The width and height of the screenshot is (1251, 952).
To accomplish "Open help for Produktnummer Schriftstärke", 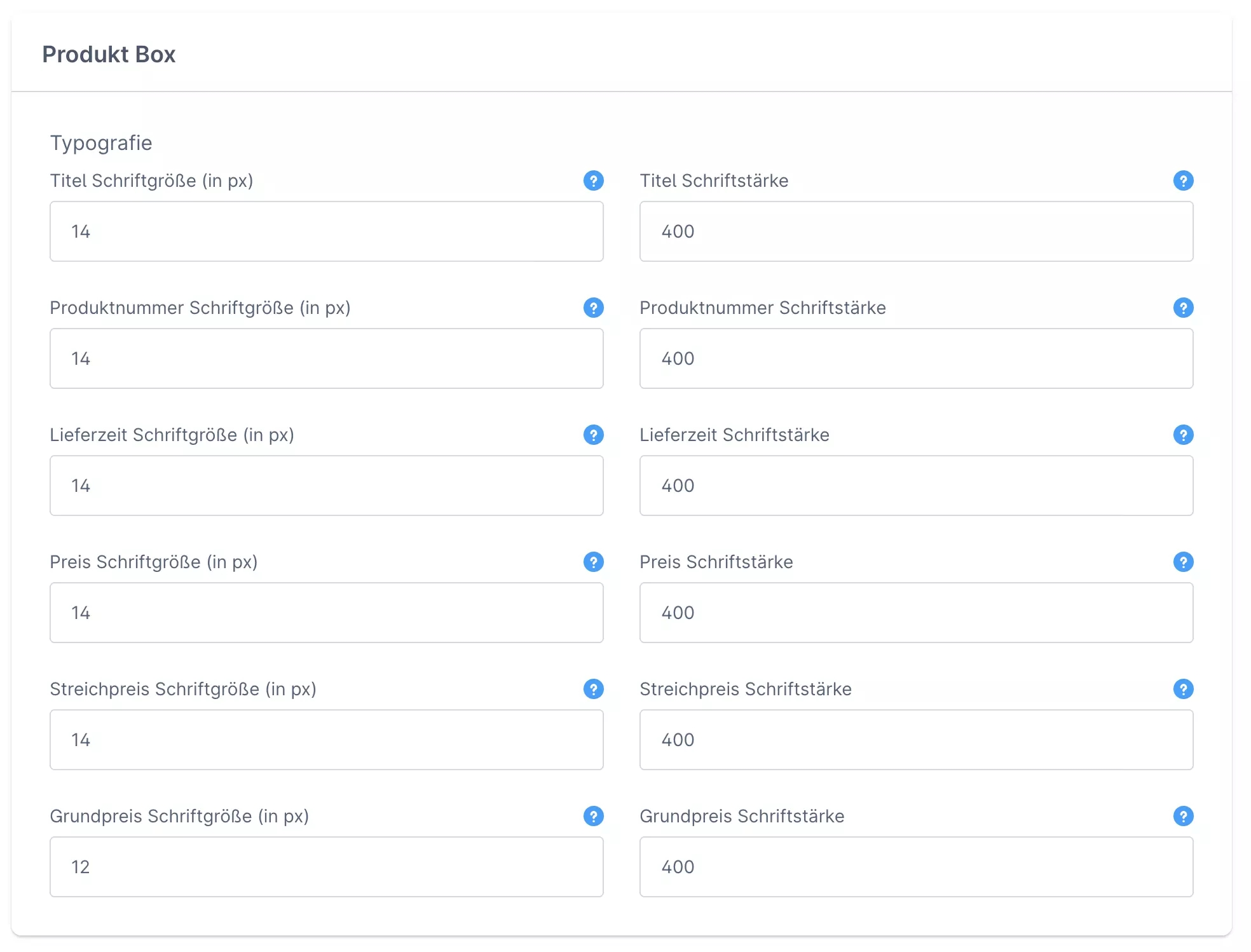I will click(1183, 308).
